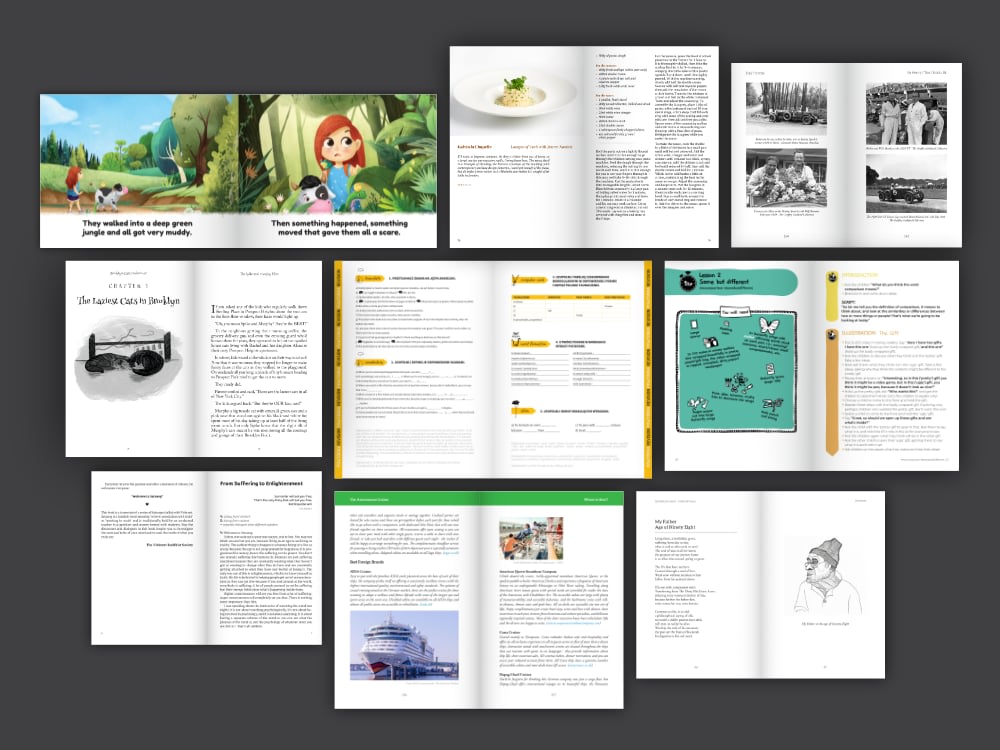The height and width of the screenshot is (750, 1000).
Task: Select the "They walked into a deep green jungle" caption
Action: 137,228
